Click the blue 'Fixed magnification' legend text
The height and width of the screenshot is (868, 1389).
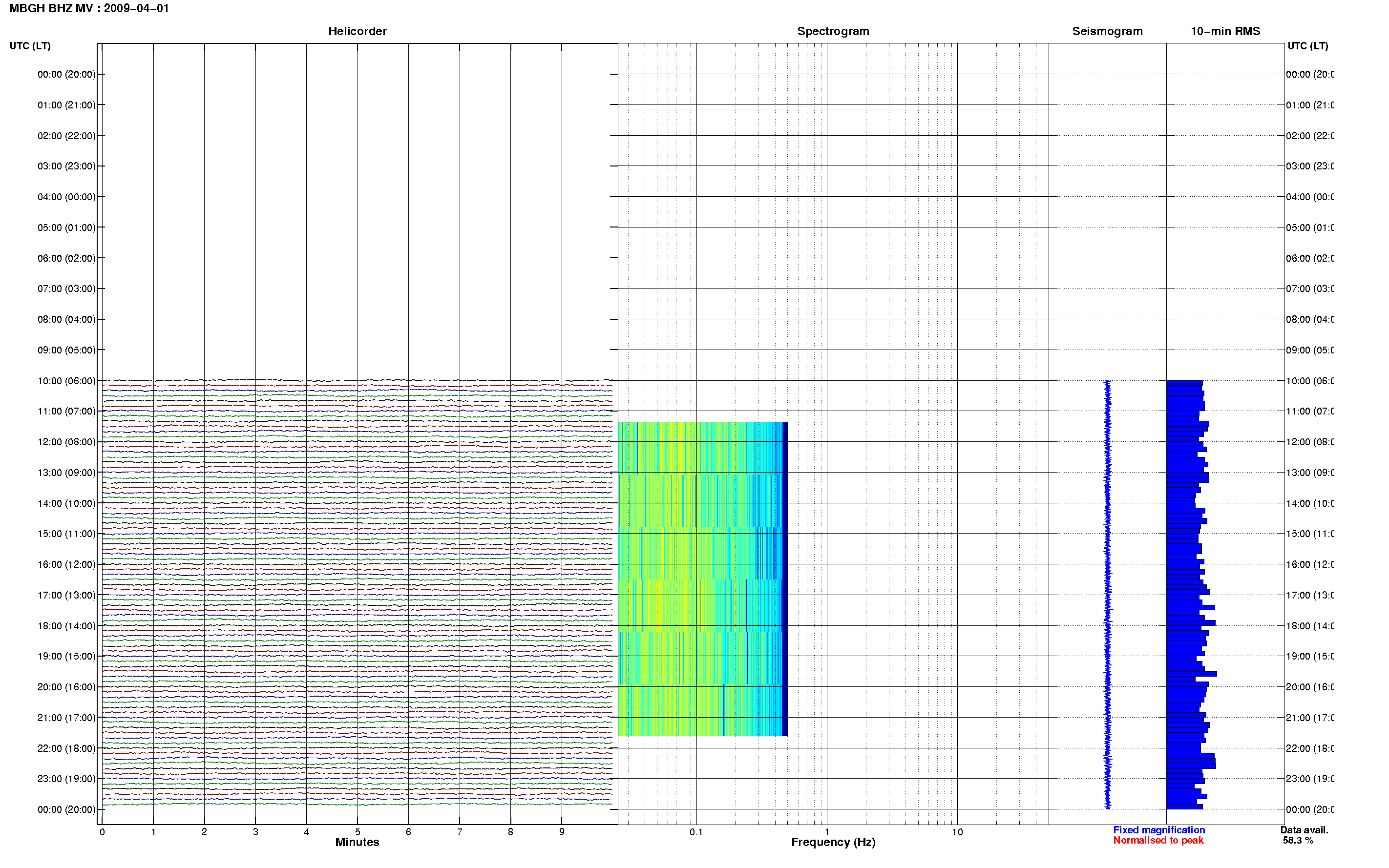click(x=1159, y=830)
